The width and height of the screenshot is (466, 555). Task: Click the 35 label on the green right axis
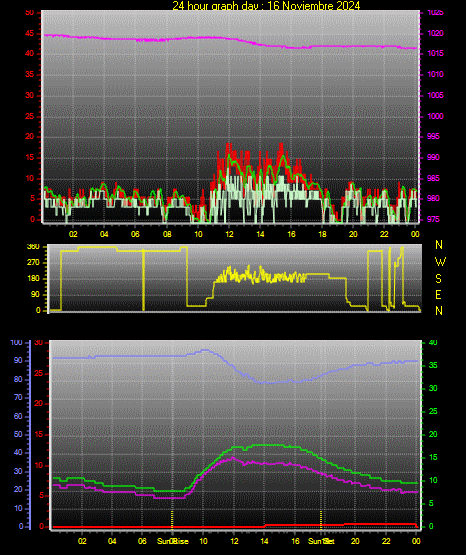(x=433, y=366)
